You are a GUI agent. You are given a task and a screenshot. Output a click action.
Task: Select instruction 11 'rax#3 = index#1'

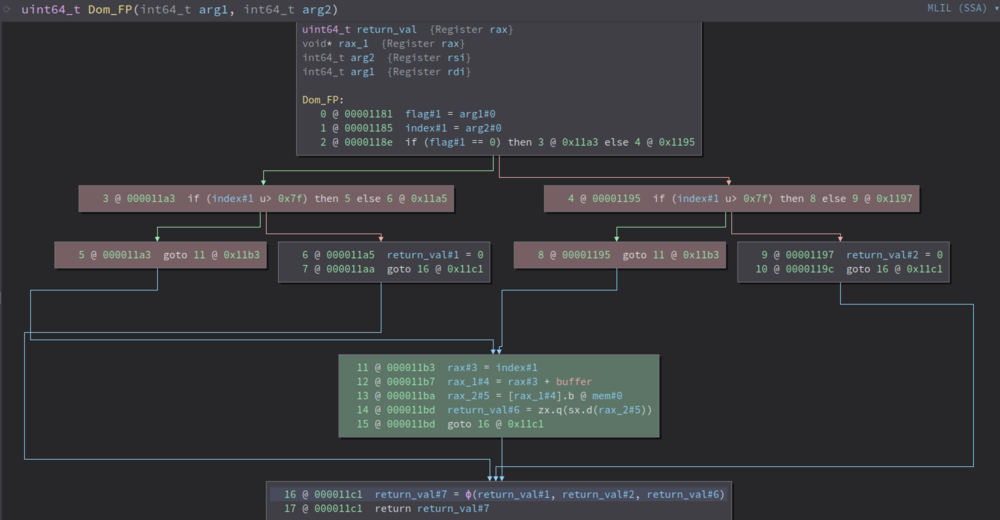click(x=446, y=368)
